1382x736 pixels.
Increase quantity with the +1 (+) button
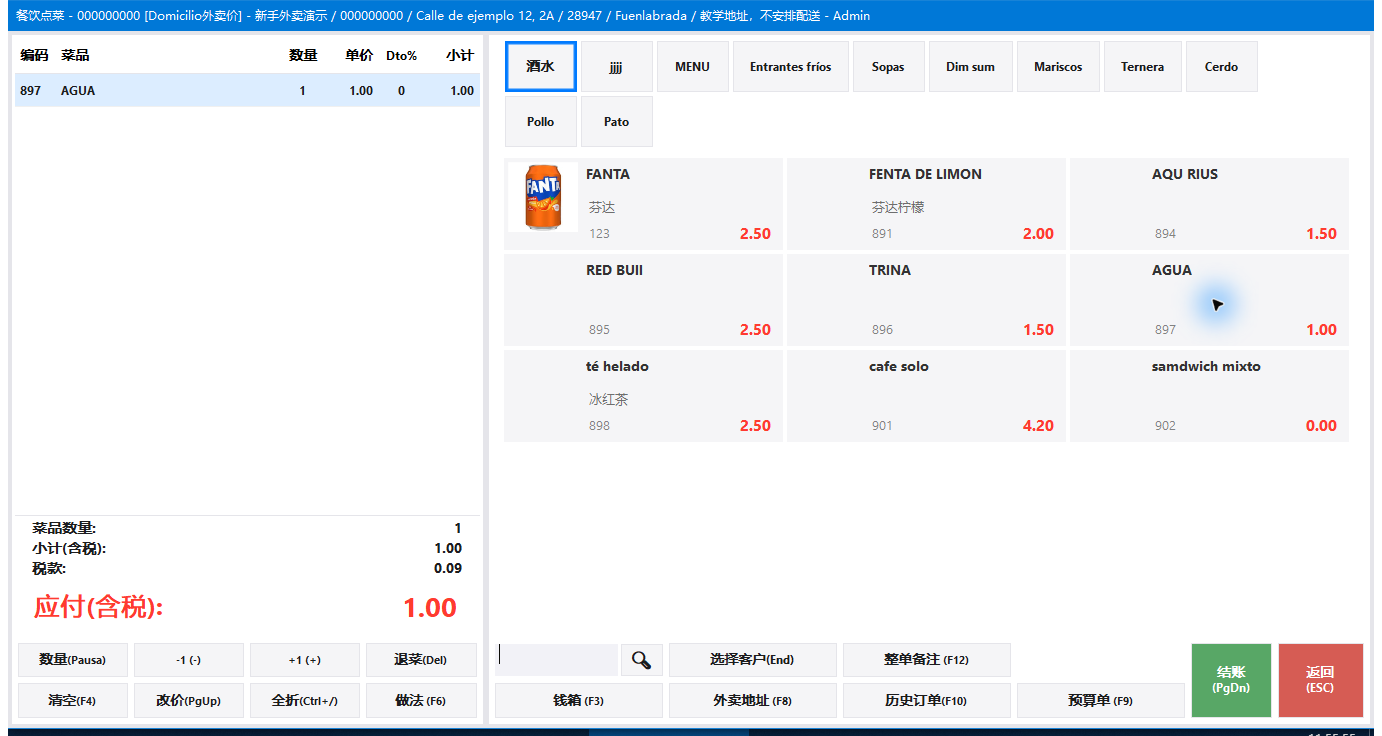coord(305,660)
